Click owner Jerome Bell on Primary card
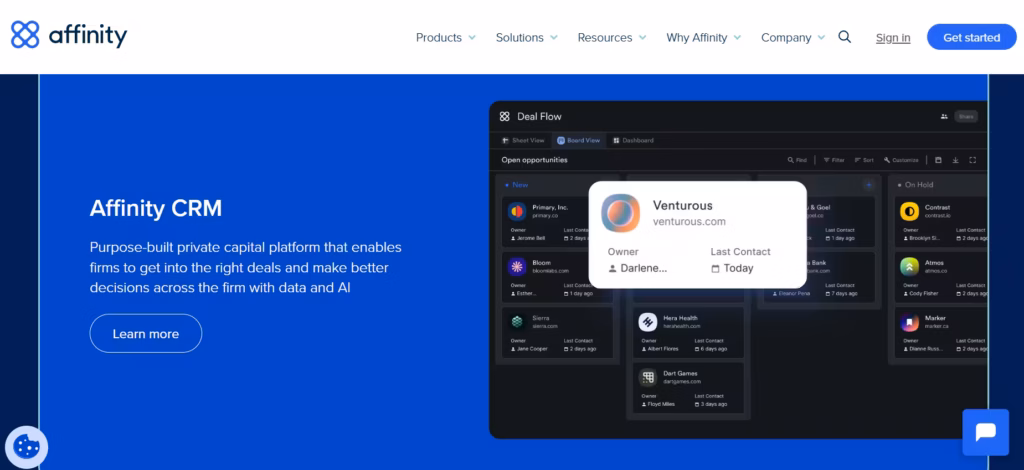The height and width of the screenshot is (470, 1024). click(x=530, y=238)
